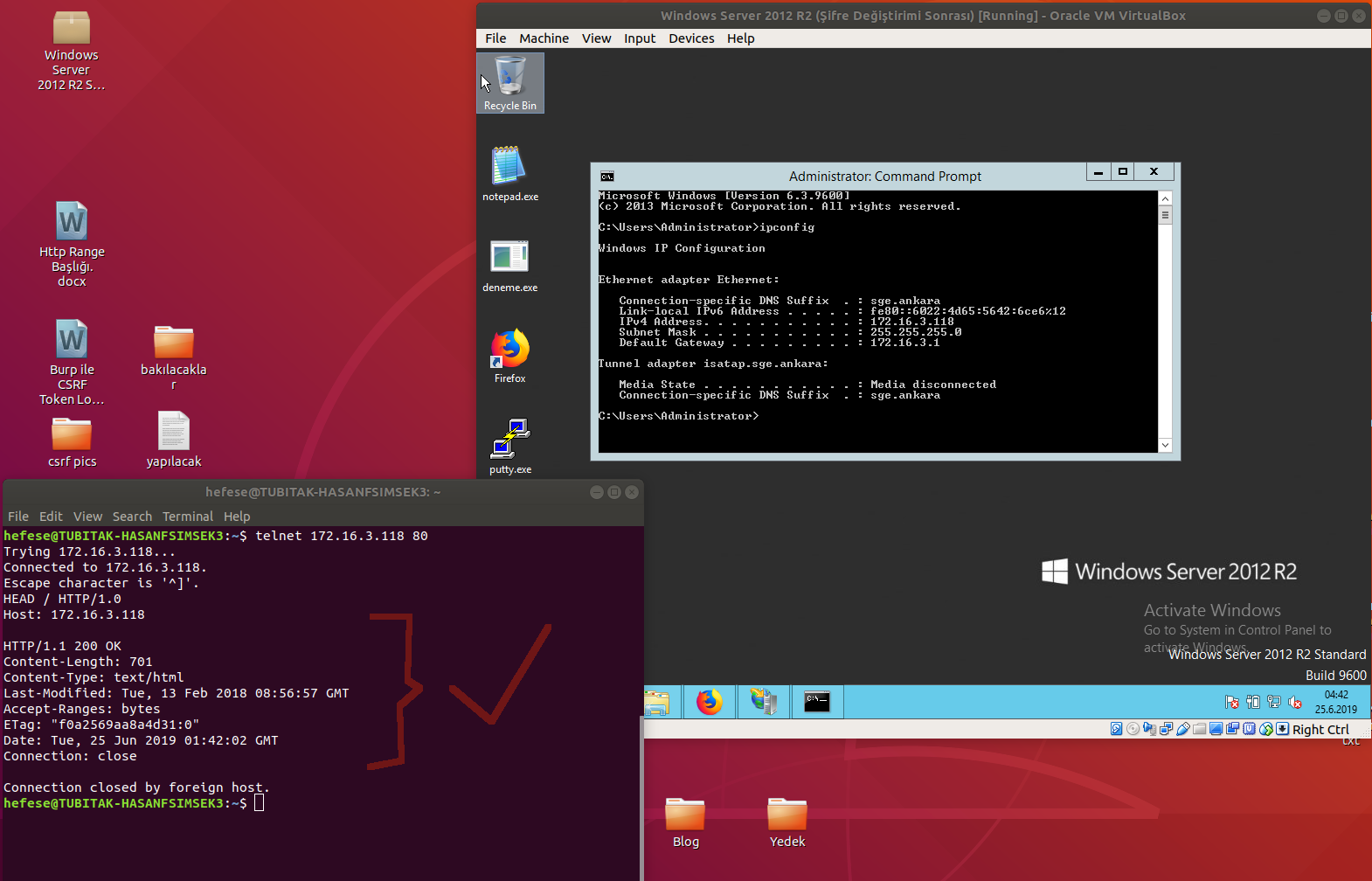Select deneme.exe on the VM desktop
Screen dimensions: 1372x881
click(x=510, y=265)
